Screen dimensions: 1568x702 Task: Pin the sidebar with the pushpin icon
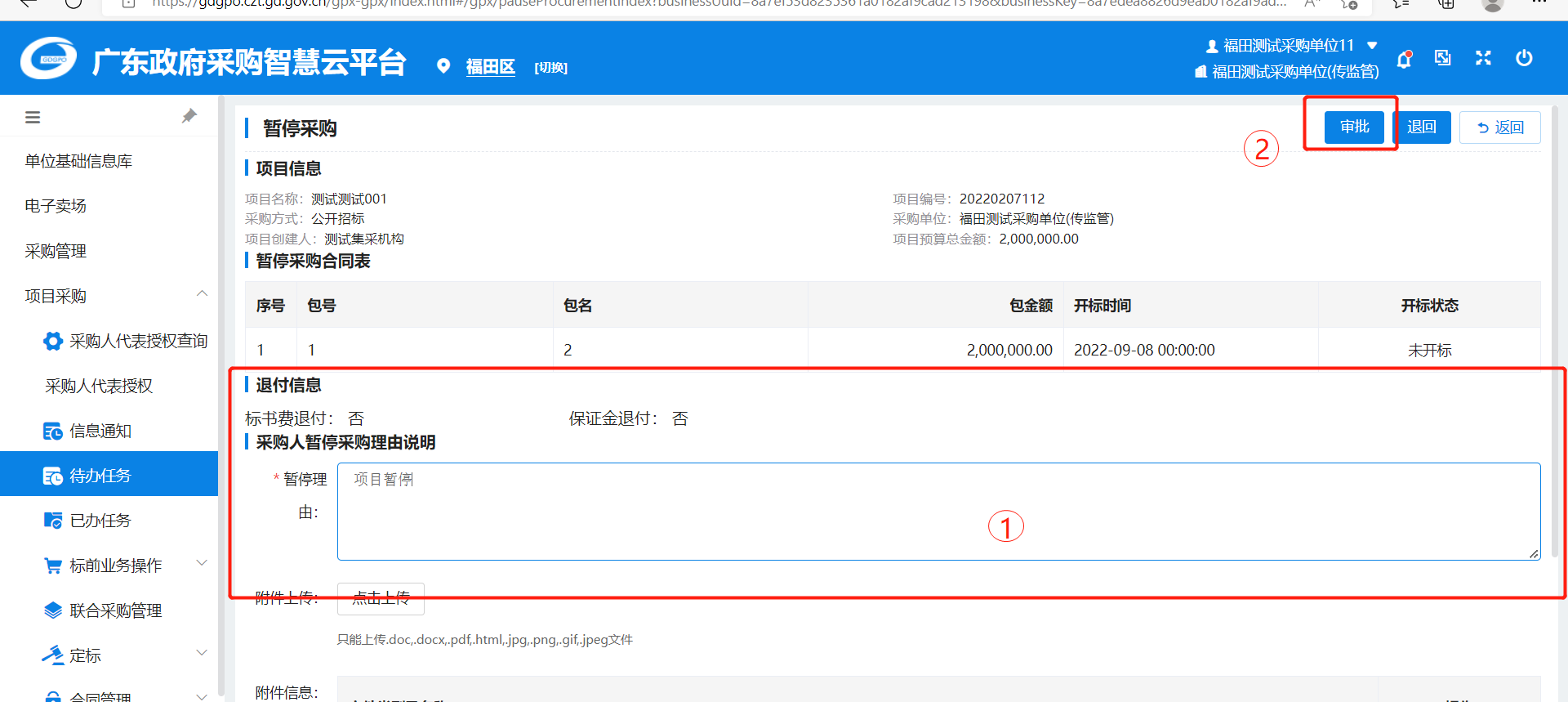click(189, 116)
